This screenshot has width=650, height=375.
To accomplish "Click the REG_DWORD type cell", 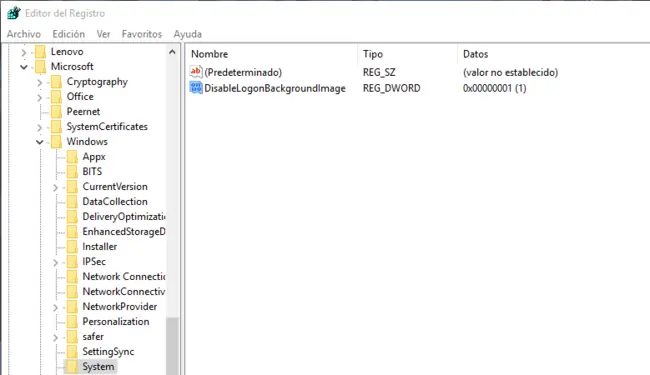I will [392, 88].
